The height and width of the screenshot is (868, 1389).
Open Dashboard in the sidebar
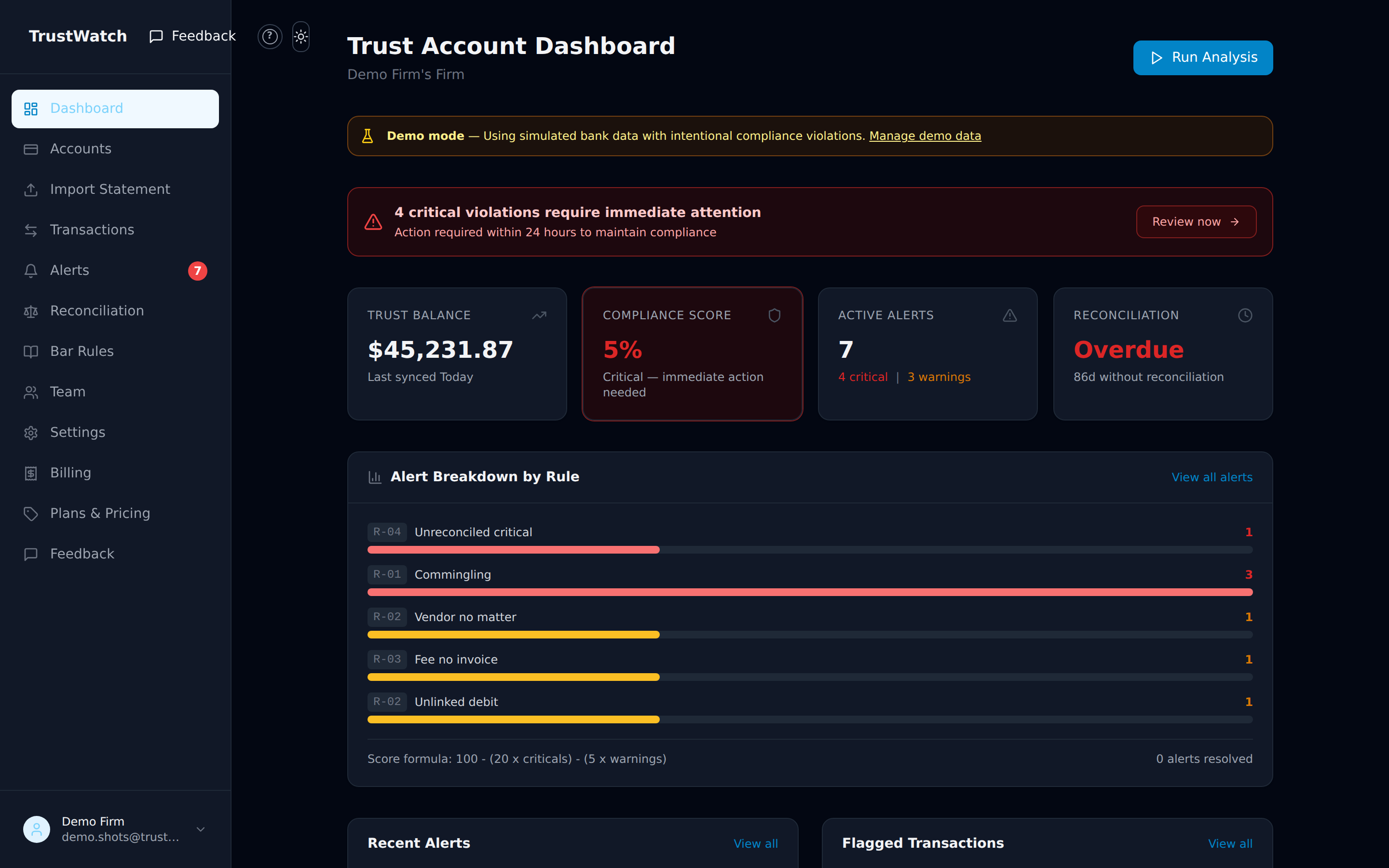pos(115,108)
